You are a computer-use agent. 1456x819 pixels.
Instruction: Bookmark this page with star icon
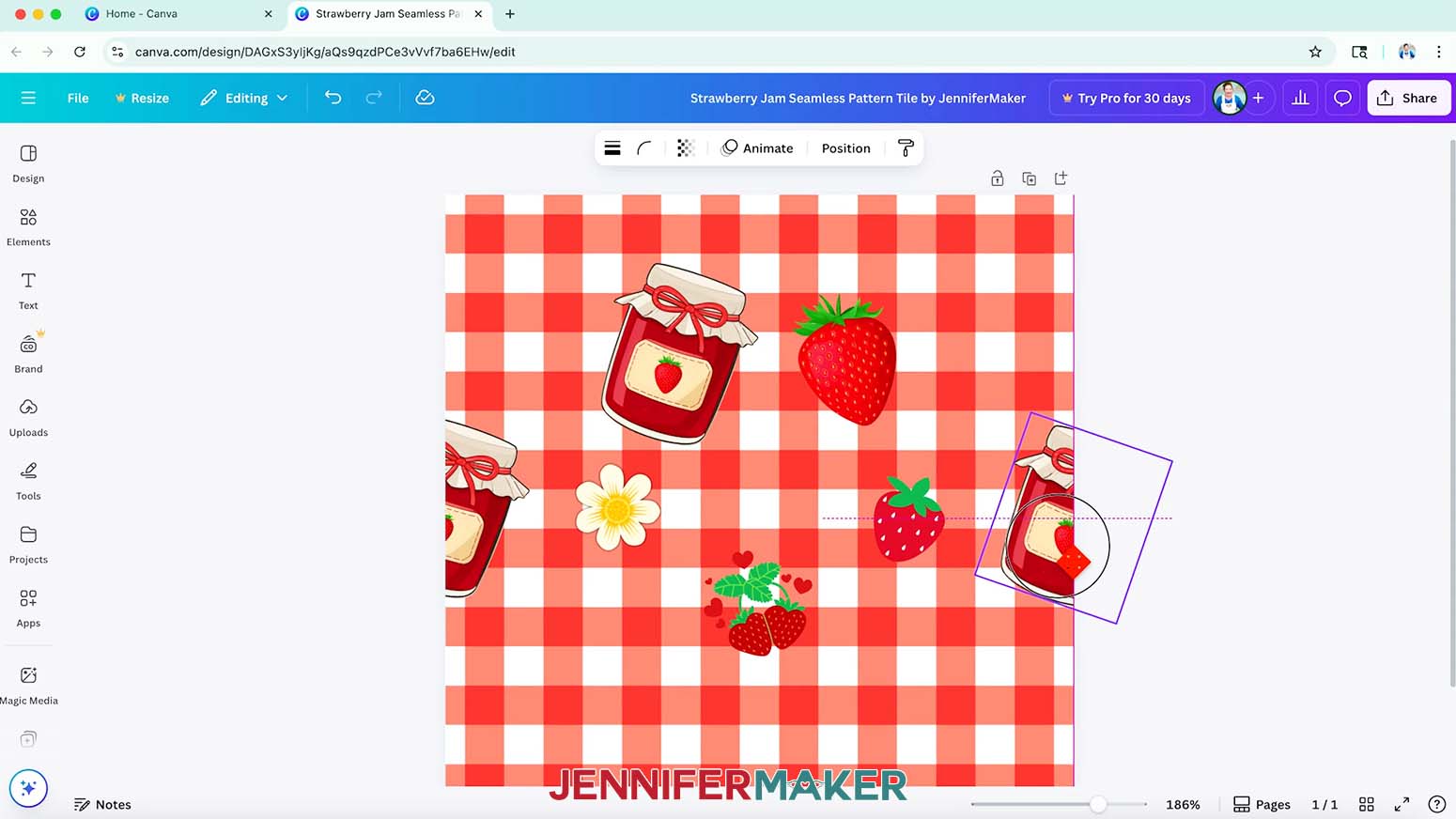click(1315, 52)
